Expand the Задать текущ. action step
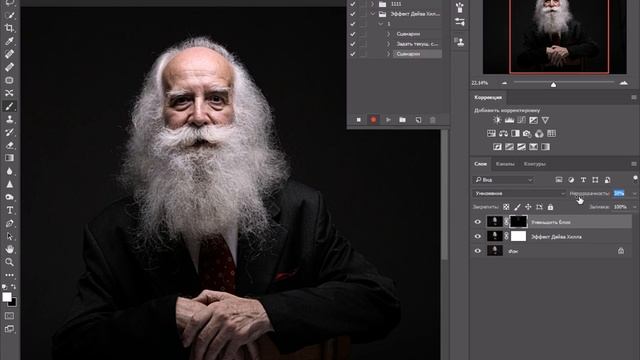The image size is (640, 360). (x=389, y=44)
